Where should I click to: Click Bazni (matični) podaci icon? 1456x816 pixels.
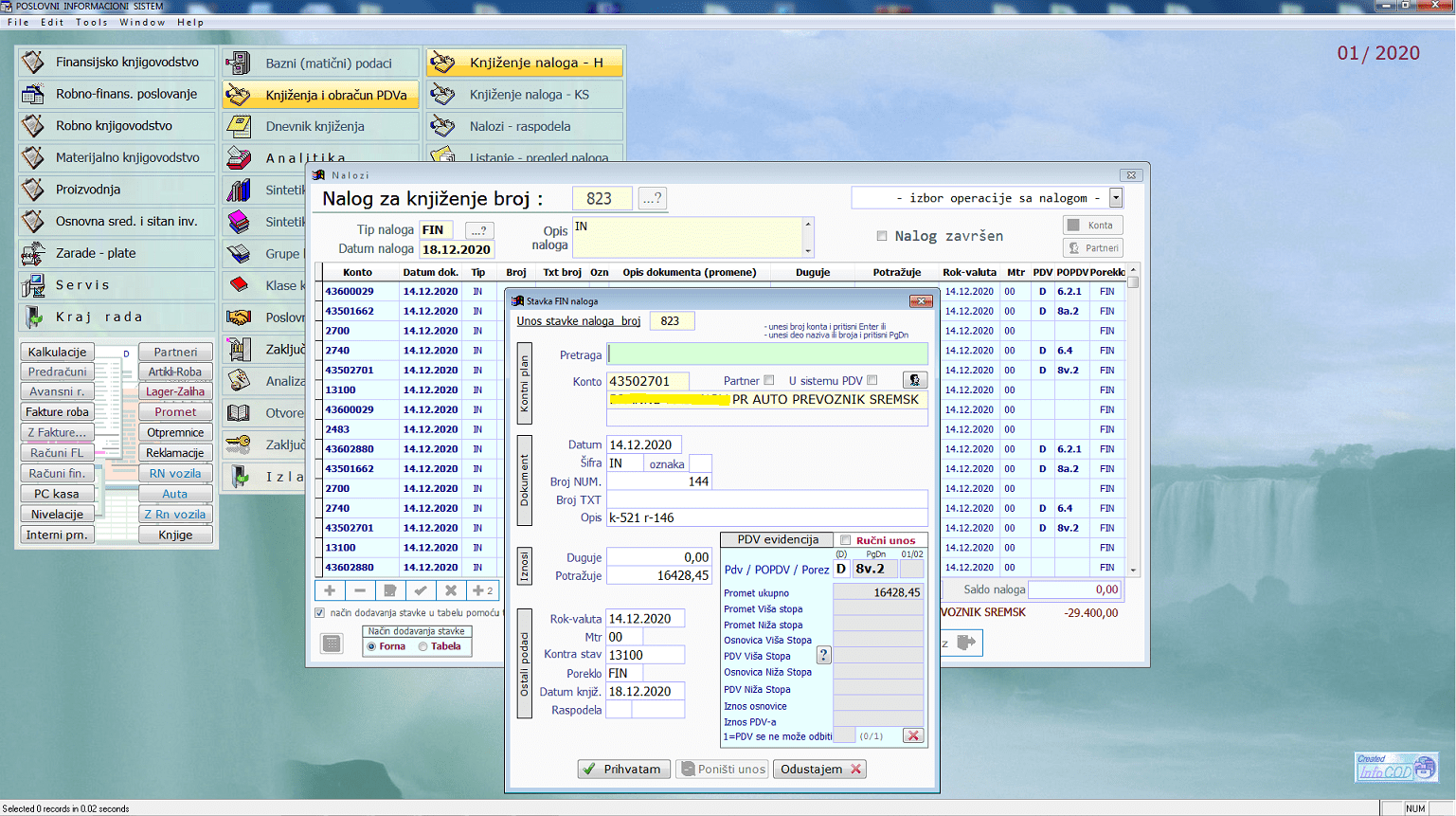tap(239, 63)
